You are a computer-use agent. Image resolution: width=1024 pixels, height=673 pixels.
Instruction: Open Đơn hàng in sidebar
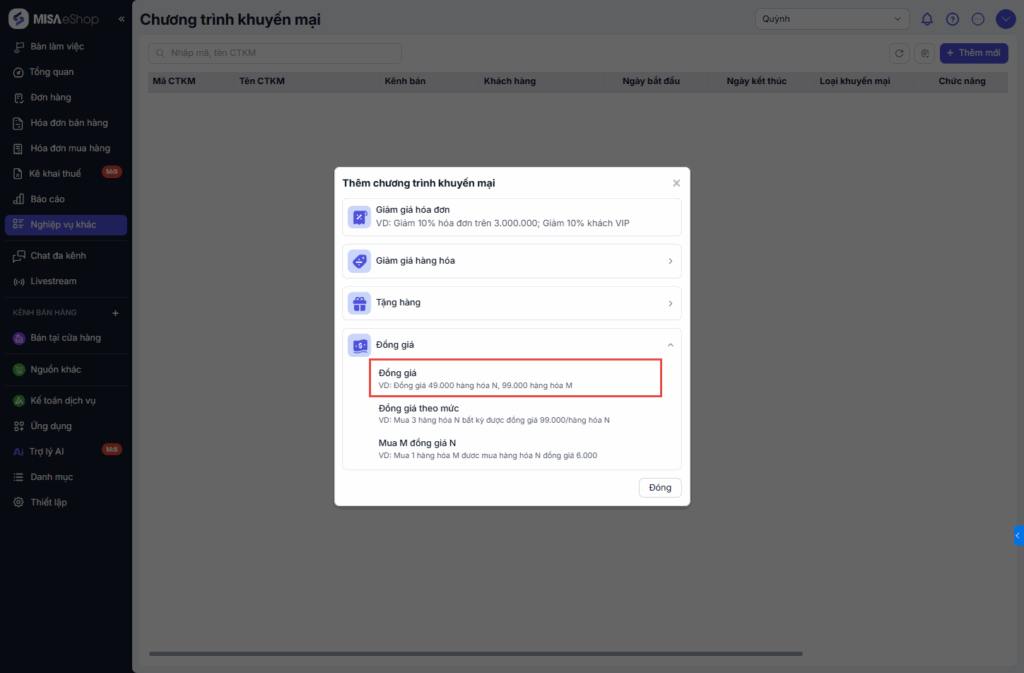coord(65,97)
